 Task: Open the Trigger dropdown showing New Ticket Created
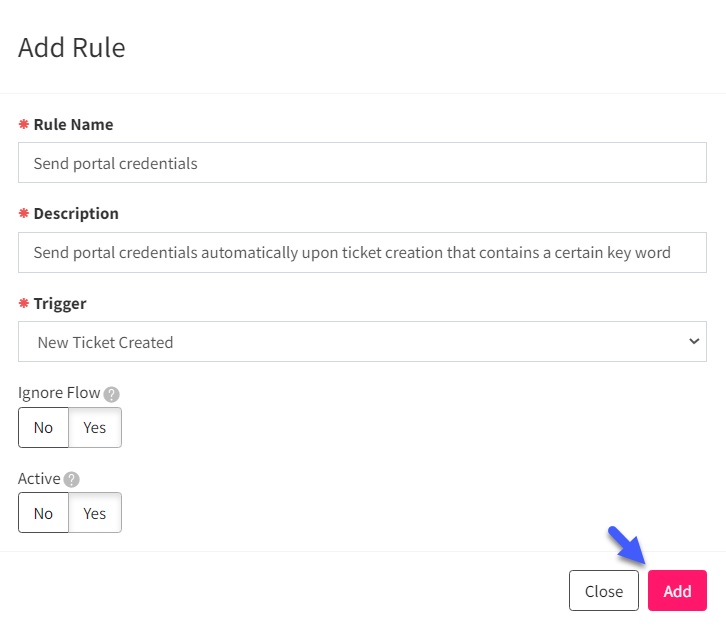point(362,342)
